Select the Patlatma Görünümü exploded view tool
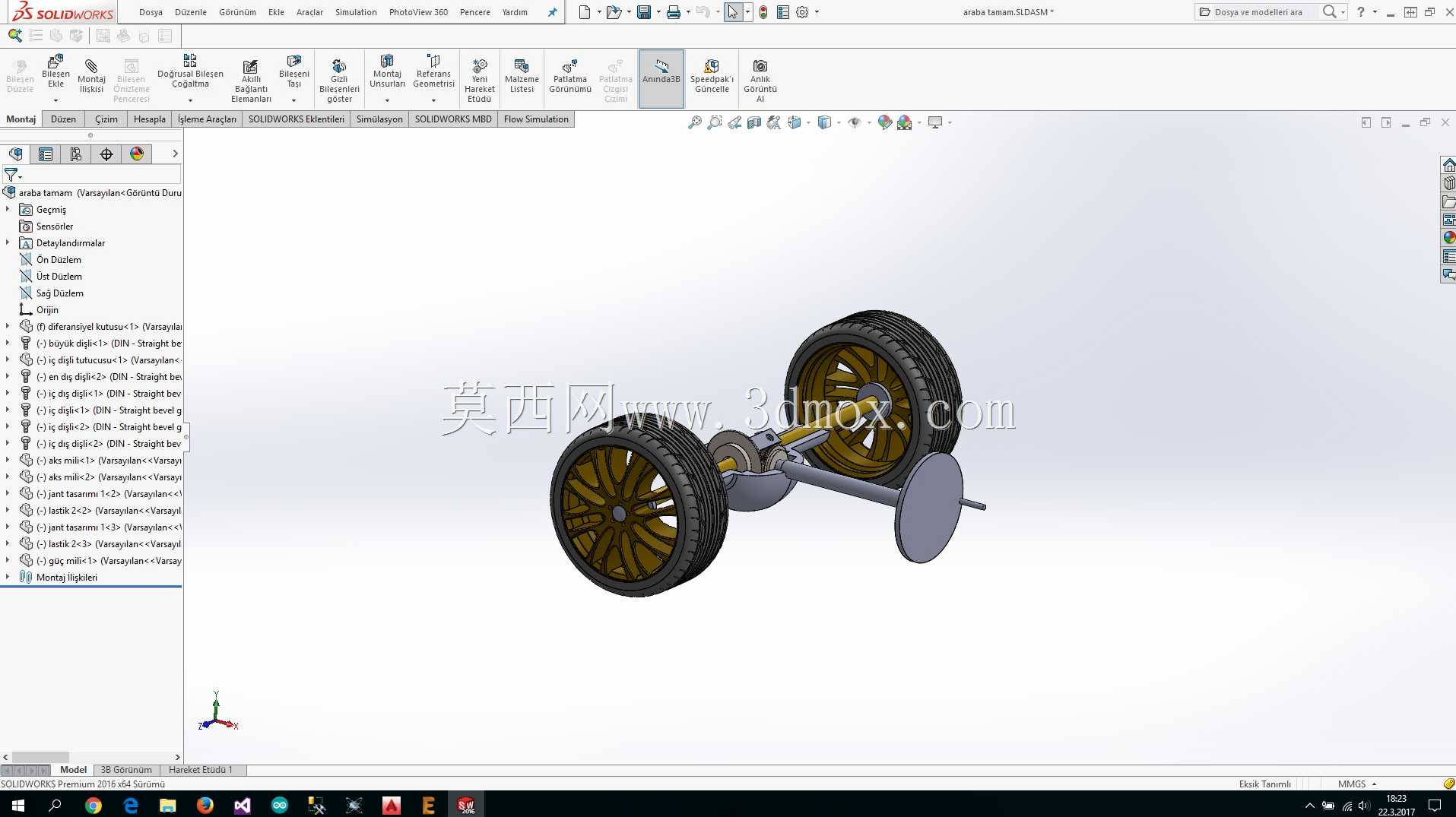Image resolution: width=1456 pixels, height=817 pixels. [x=570, y=77]
